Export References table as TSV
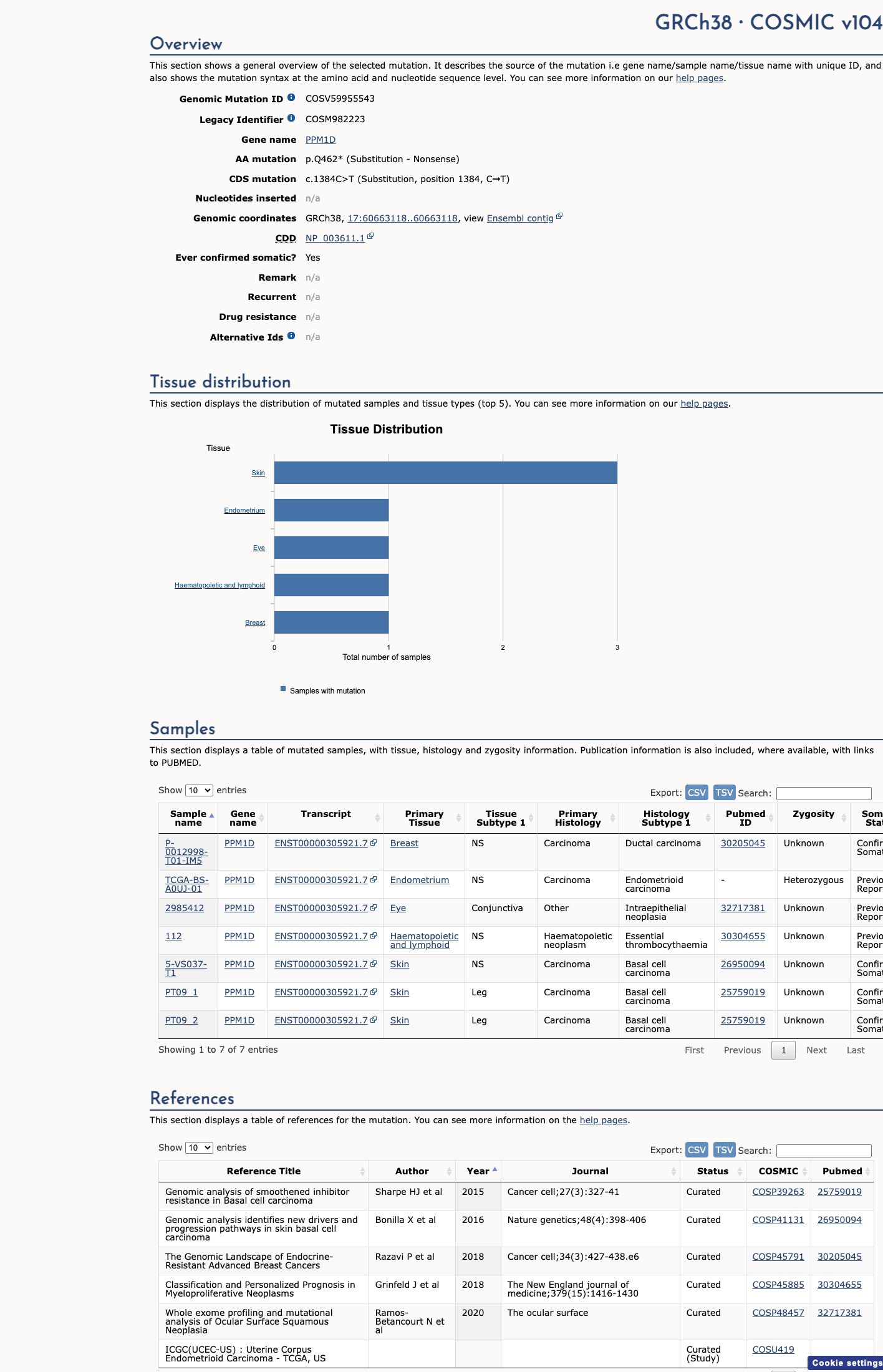This screenshot has width=883, height=1372. 724,1149
